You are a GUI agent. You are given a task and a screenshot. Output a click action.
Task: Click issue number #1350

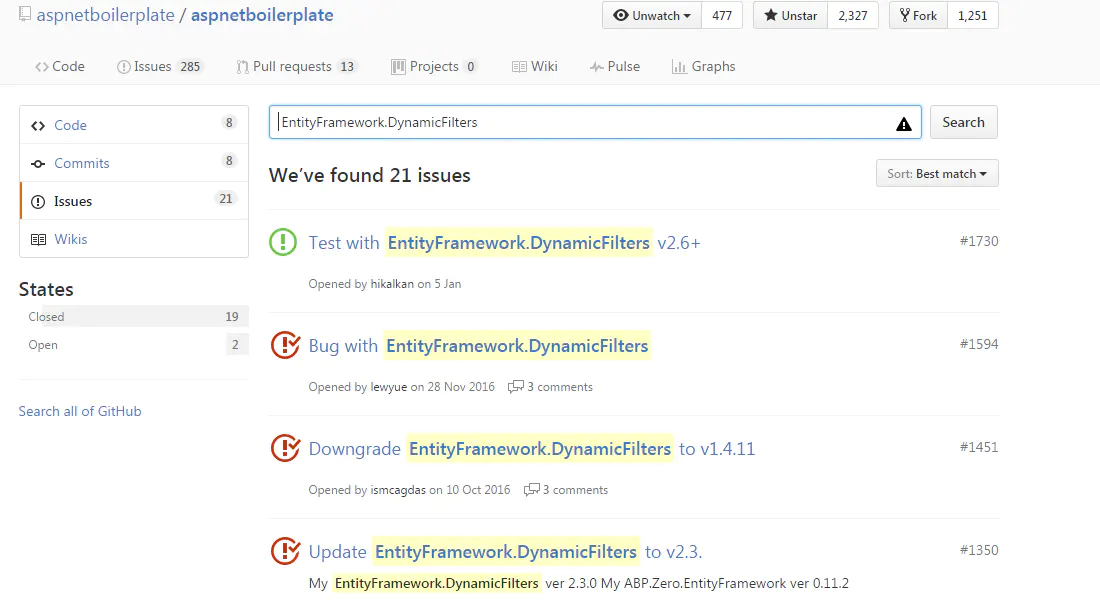coord(979,551)
